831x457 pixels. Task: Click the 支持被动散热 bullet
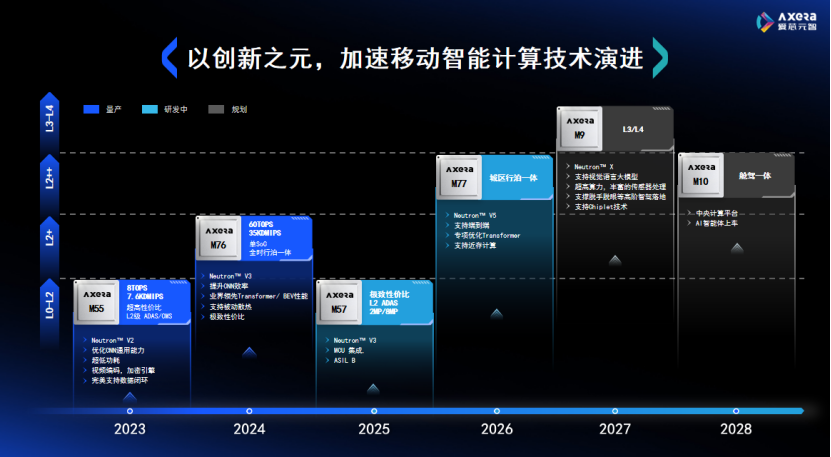pos(231,307)
